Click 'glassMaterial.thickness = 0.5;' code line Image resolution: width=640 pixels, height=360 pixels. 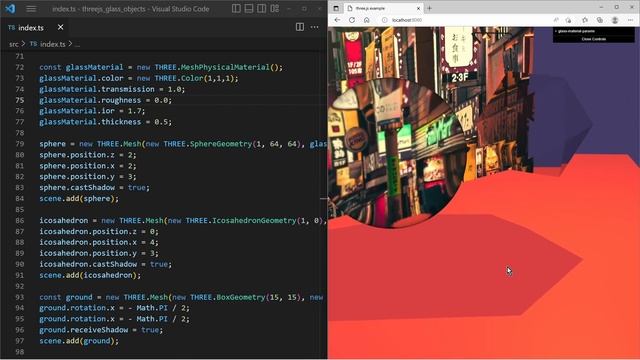click(105, 122)
